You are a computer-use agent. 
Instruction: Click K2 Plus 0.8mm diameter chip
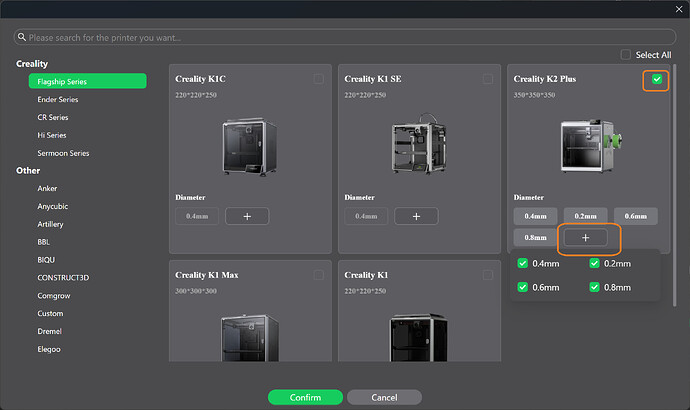pos(535,238)
